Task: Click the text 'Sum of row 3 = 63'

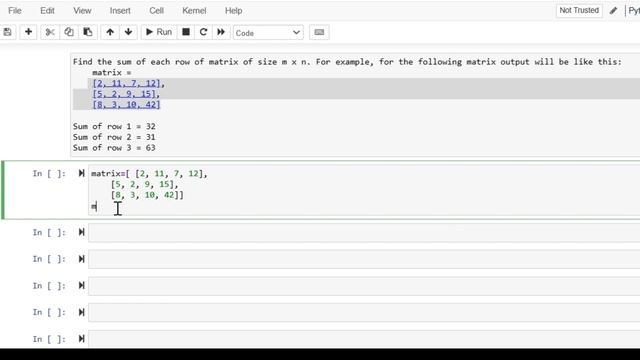Action: (114, 148)
